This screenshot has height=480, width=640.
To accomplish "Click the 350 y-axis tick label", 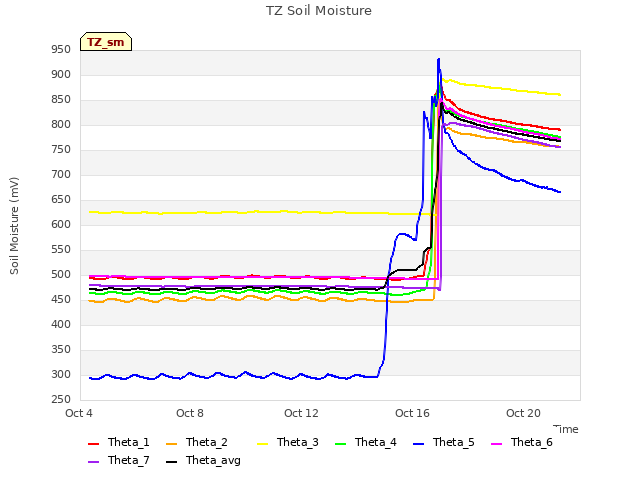I will [61, 350].
